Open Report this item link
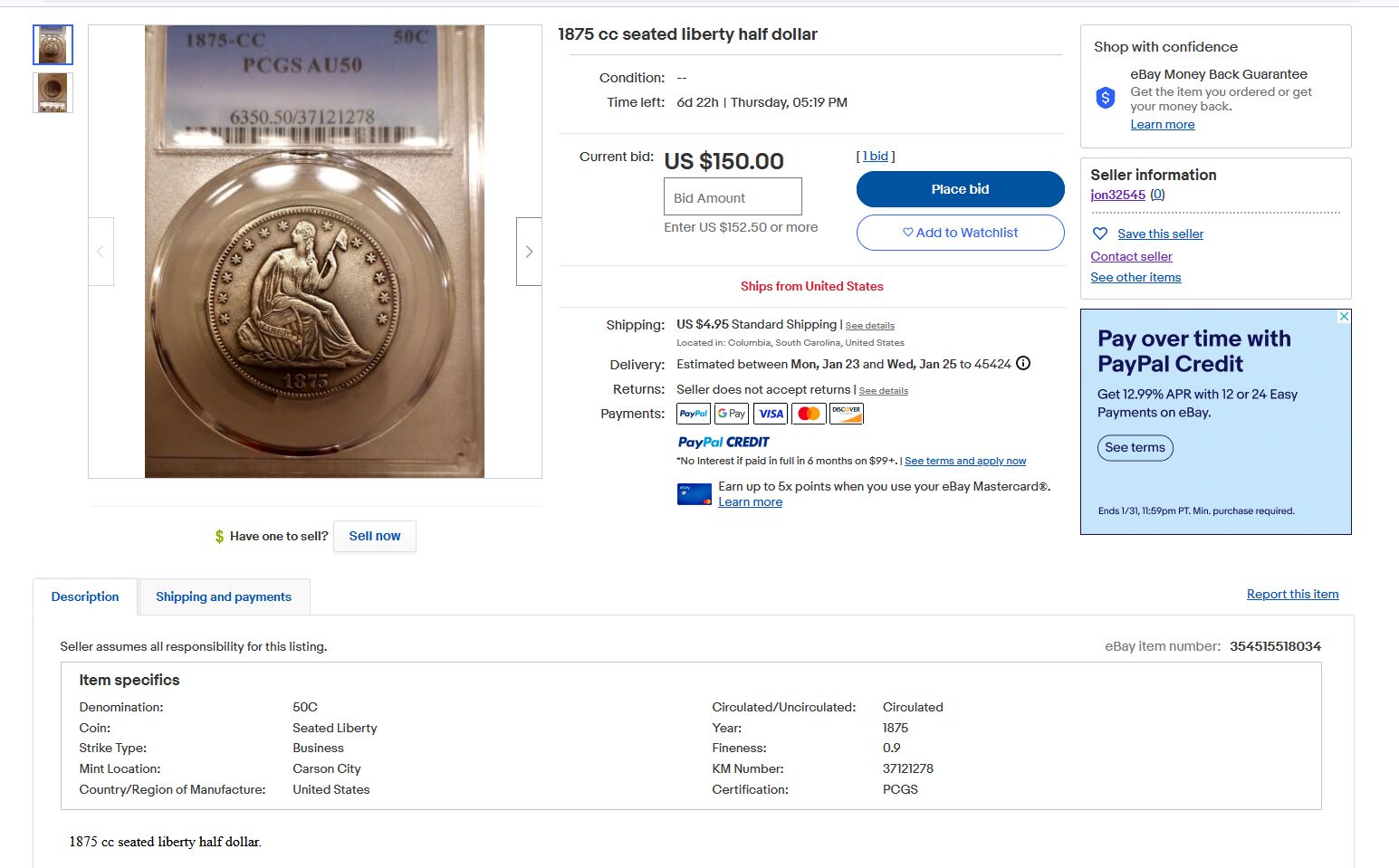Viewport: 1399px width, 868px height. (1292, 594)
